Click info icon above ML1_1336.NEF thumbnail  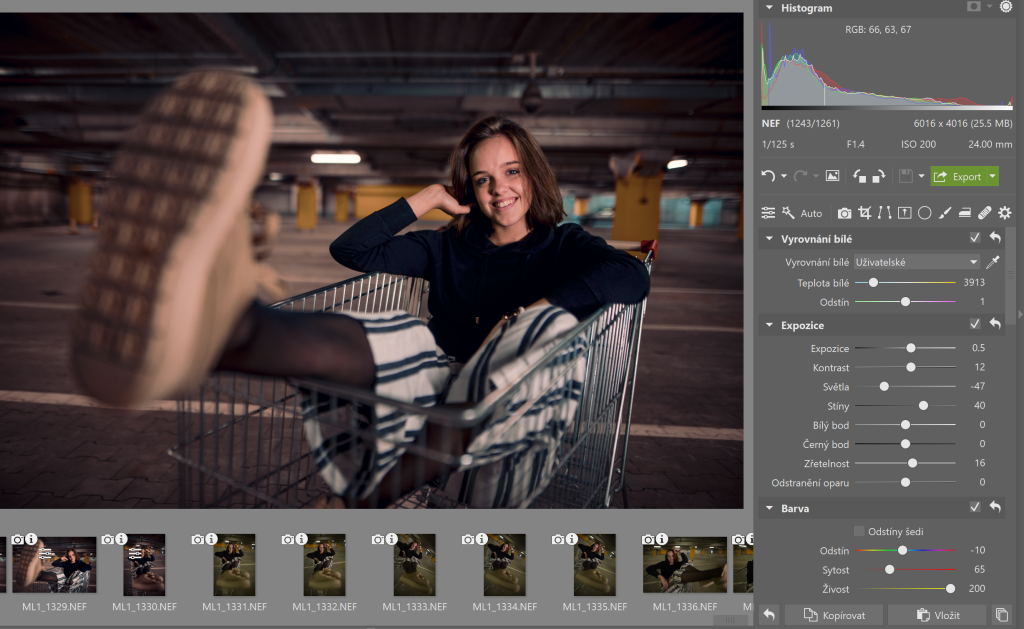tap(662, 540)
